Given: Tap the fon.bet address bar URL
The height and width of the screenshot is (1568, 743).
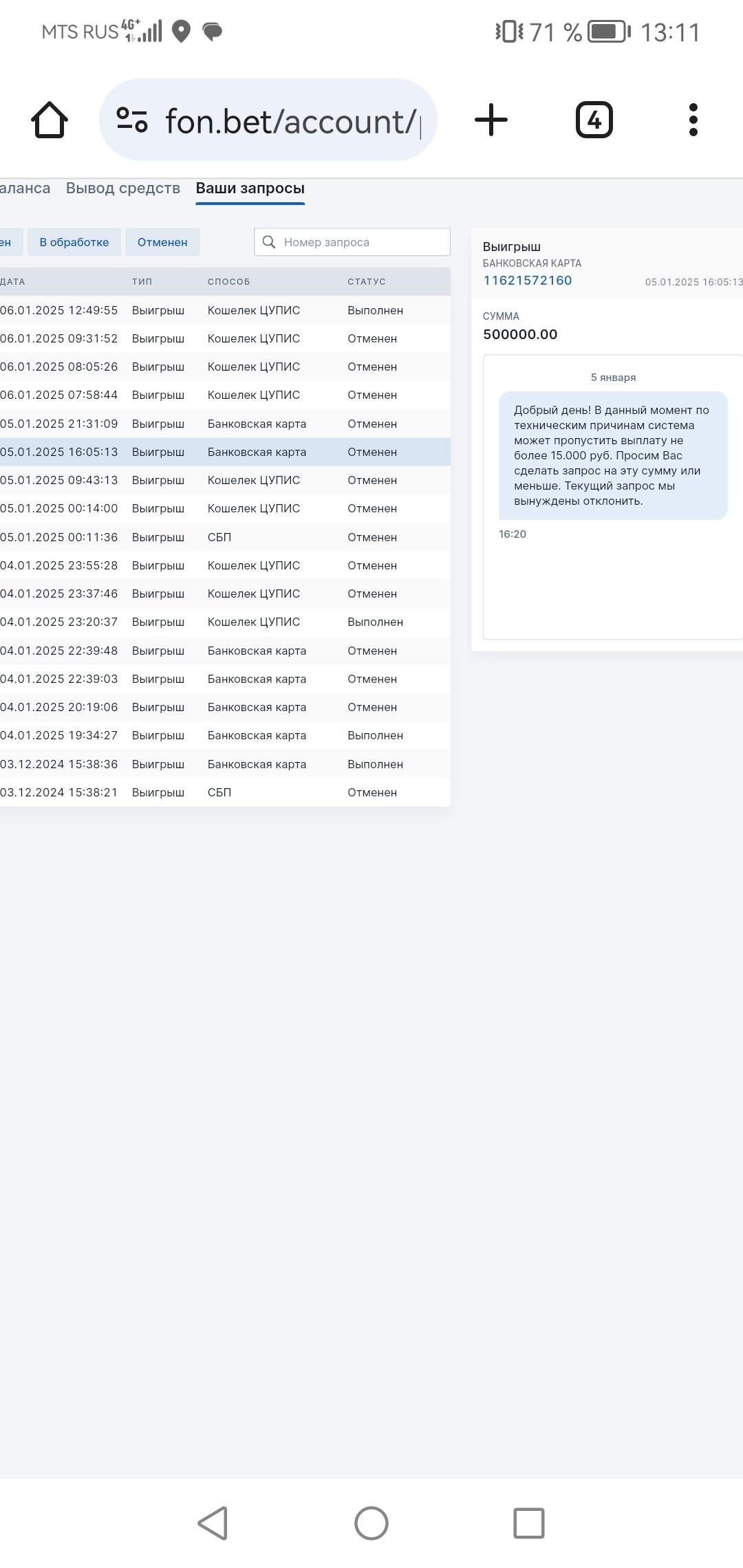Looking at the screenshot, I should point(289,122).
